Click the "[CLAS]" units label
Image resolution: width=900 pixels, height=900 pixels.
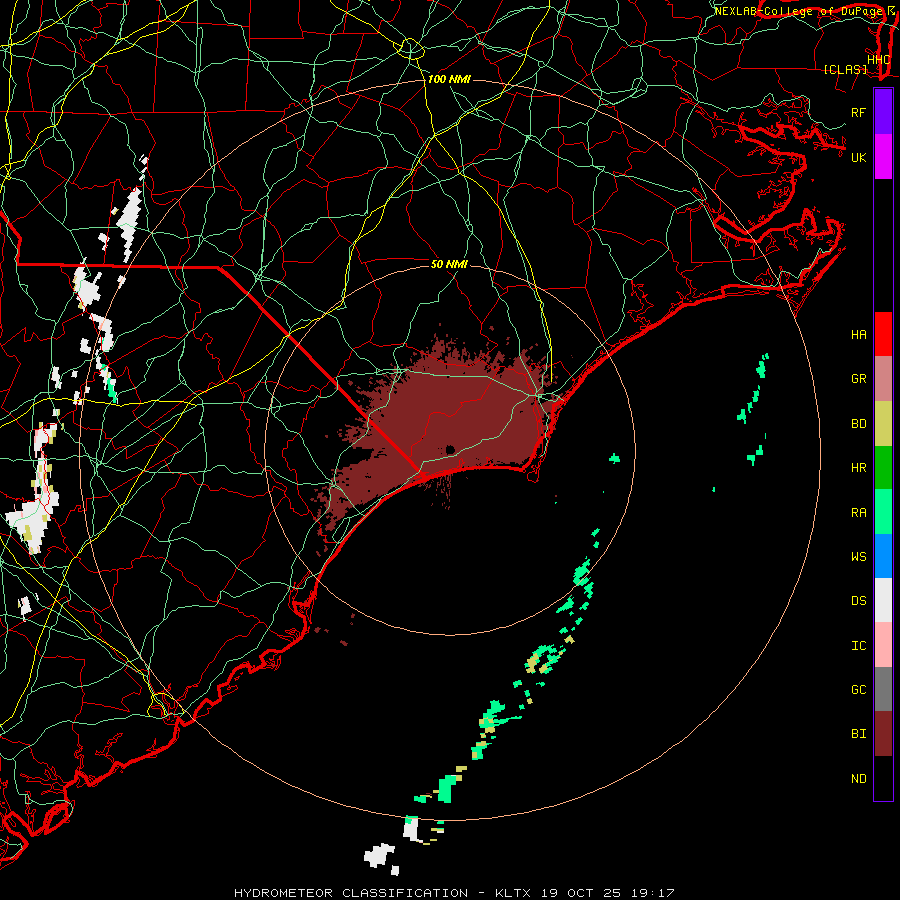click(845, 69)
